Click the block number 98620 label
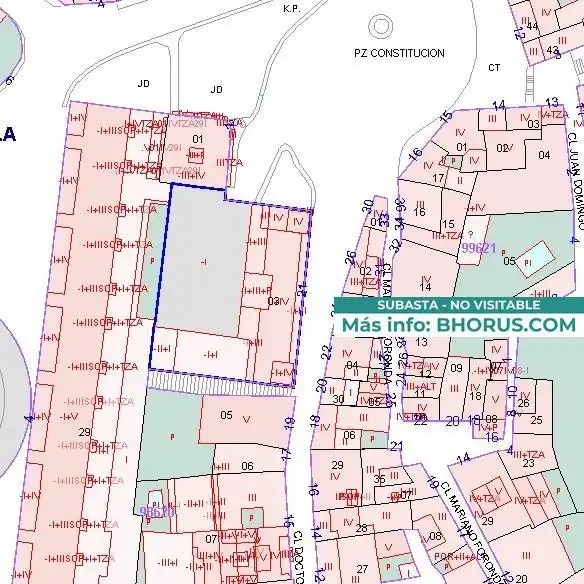 click(156, 512)
